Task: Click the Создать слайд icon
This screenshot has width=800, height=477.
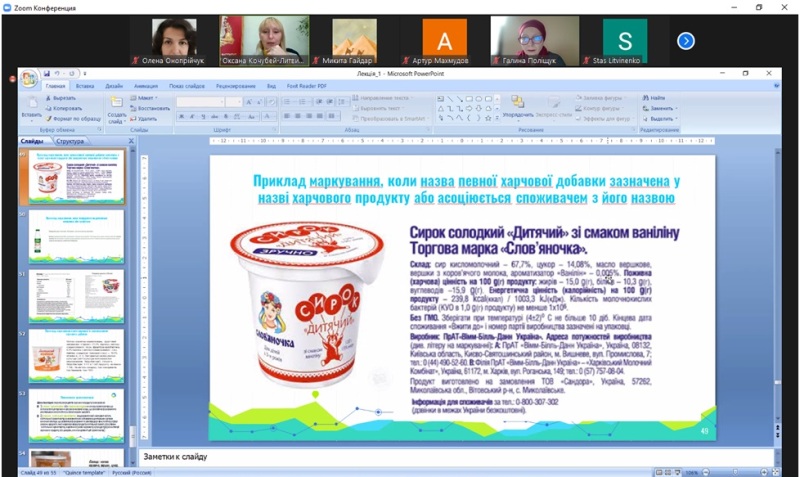Action: (116, 102)
